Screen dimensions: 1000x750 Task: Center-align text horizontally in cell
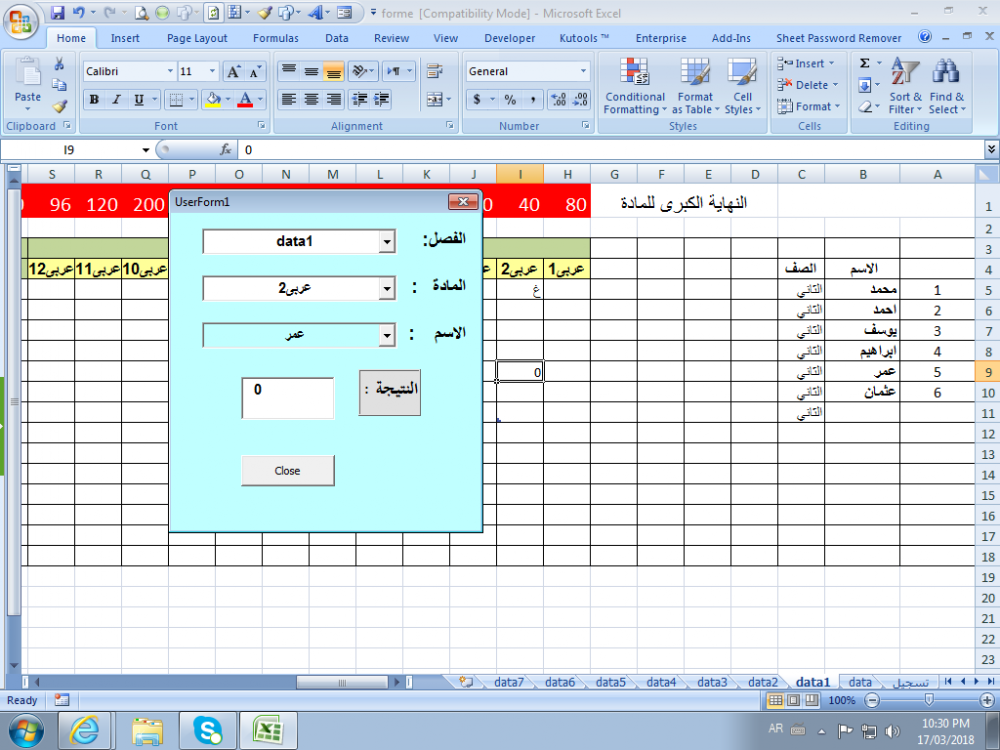click(x=311, y=99)
